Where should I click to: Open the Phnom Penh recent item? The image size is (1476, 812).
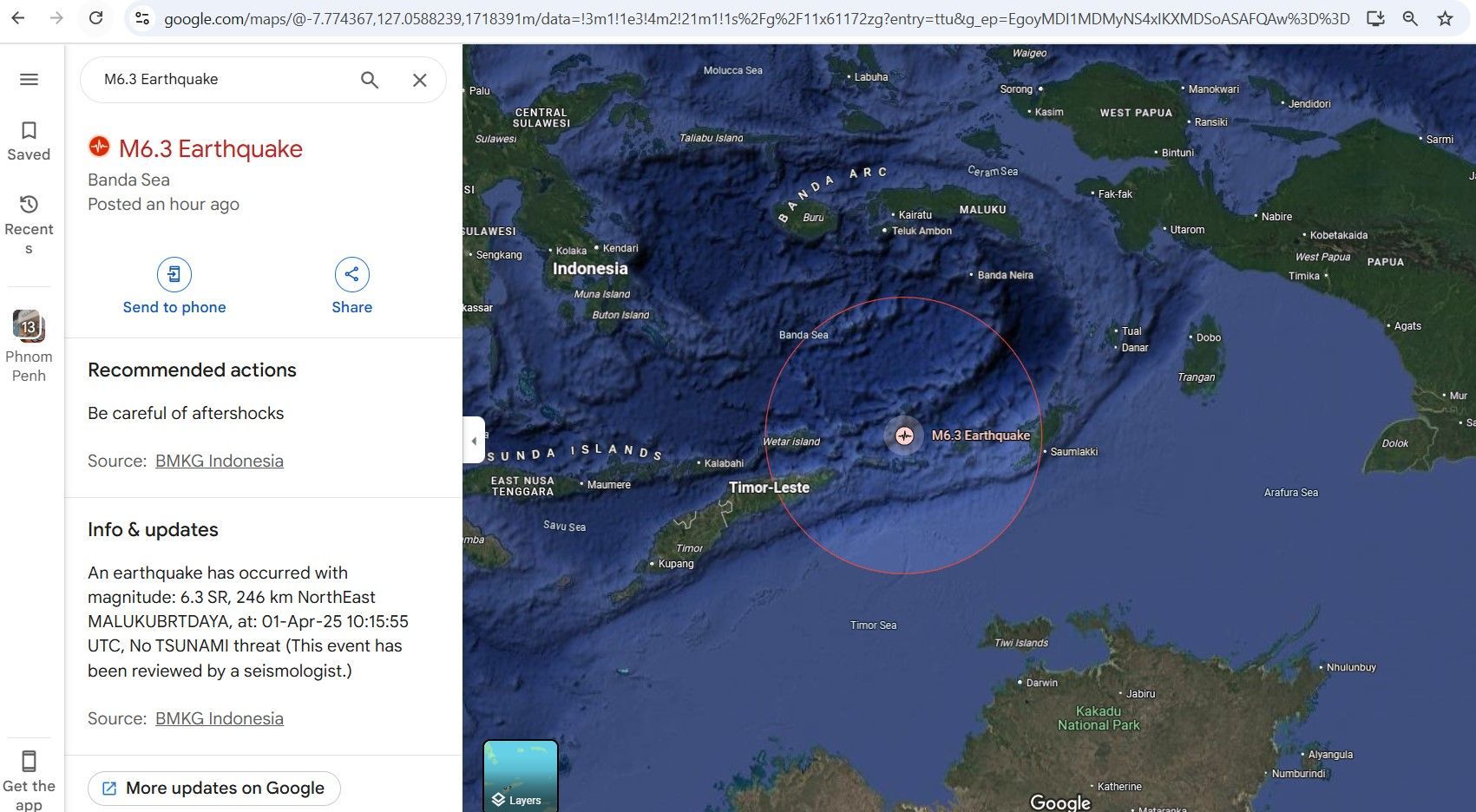[x=29, y=346]
